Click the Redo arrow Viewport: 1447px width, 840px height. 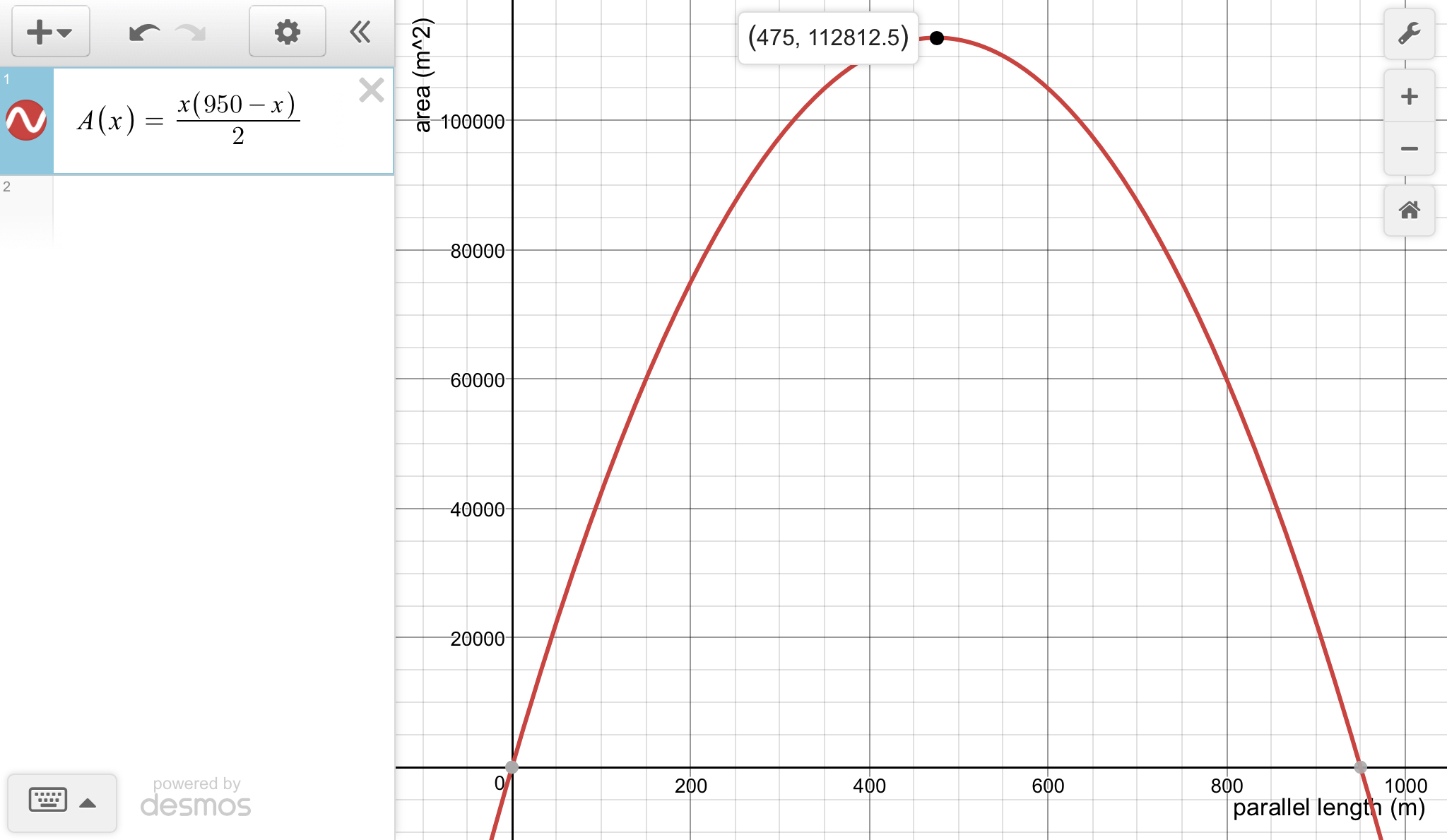pyautogui.click(x=191, y=32)
